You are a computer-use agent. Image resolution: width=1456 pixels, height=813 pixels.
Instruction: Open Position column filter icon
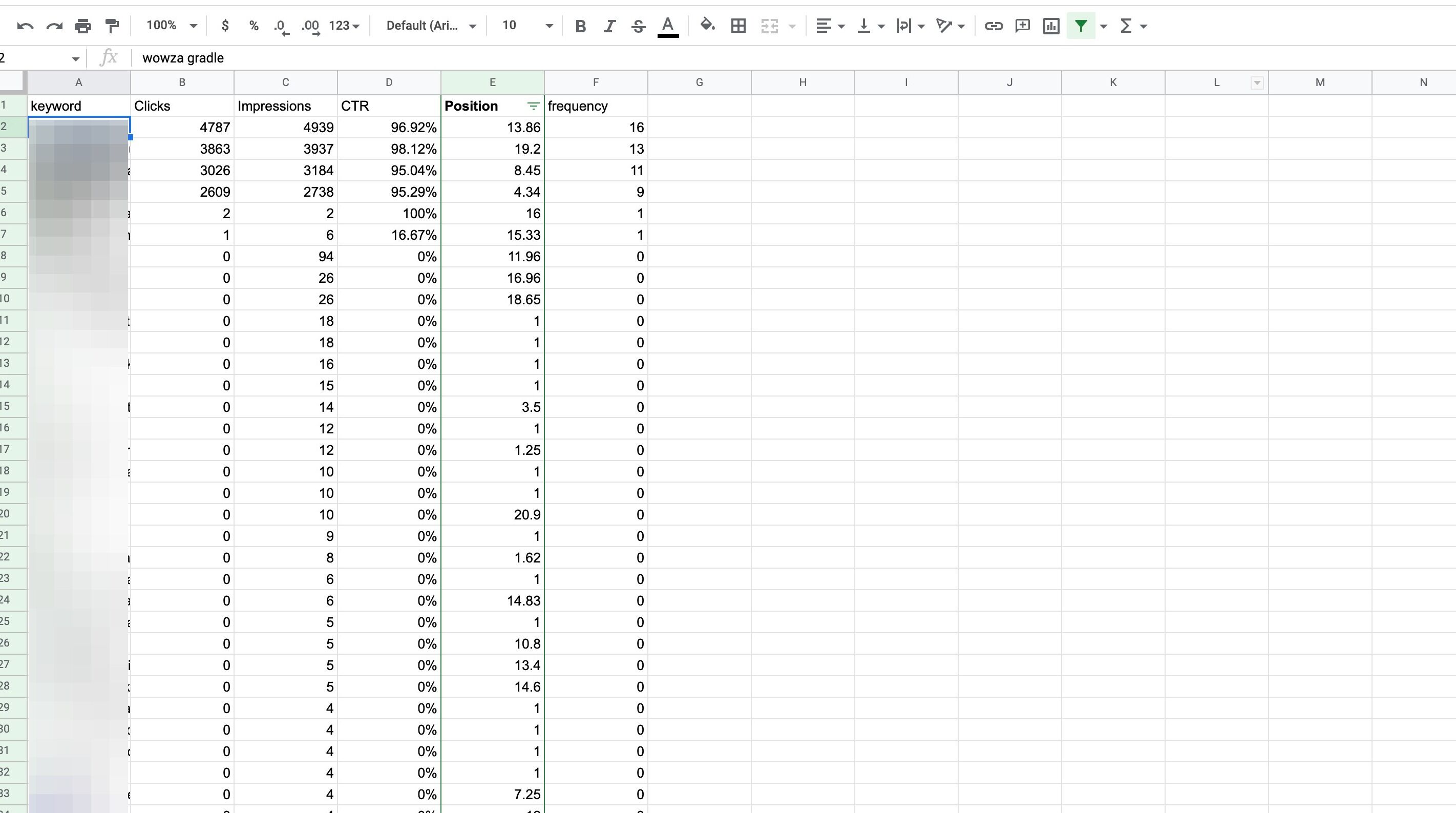coord(533,106)
